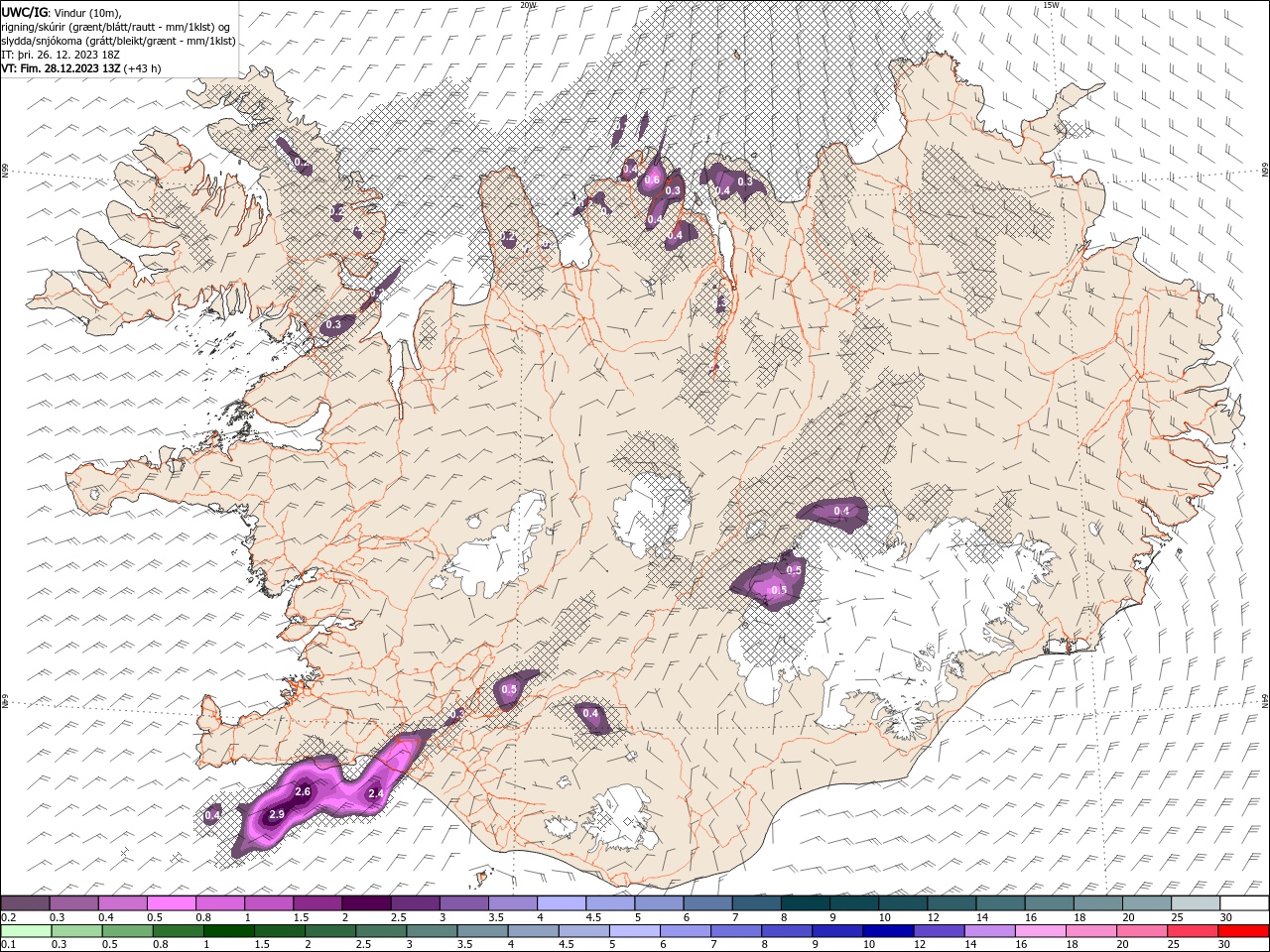Pick the light pink 16 swatch in lower legend
This screenshot has height=952, width=1270.
(x=1040, y=931)
